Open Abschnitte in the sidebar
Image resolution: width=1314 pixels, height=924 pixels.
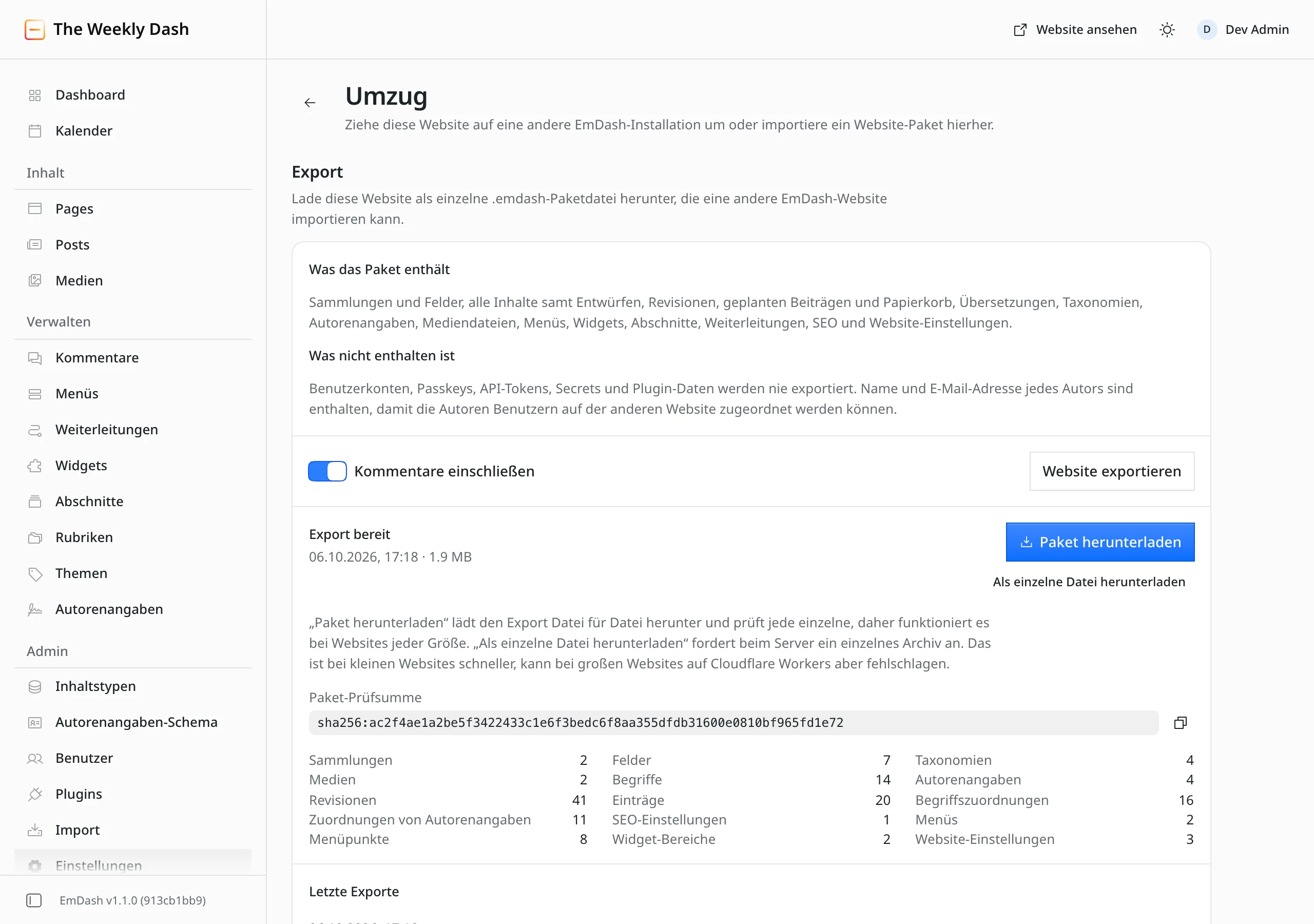[x=133, y=502]
